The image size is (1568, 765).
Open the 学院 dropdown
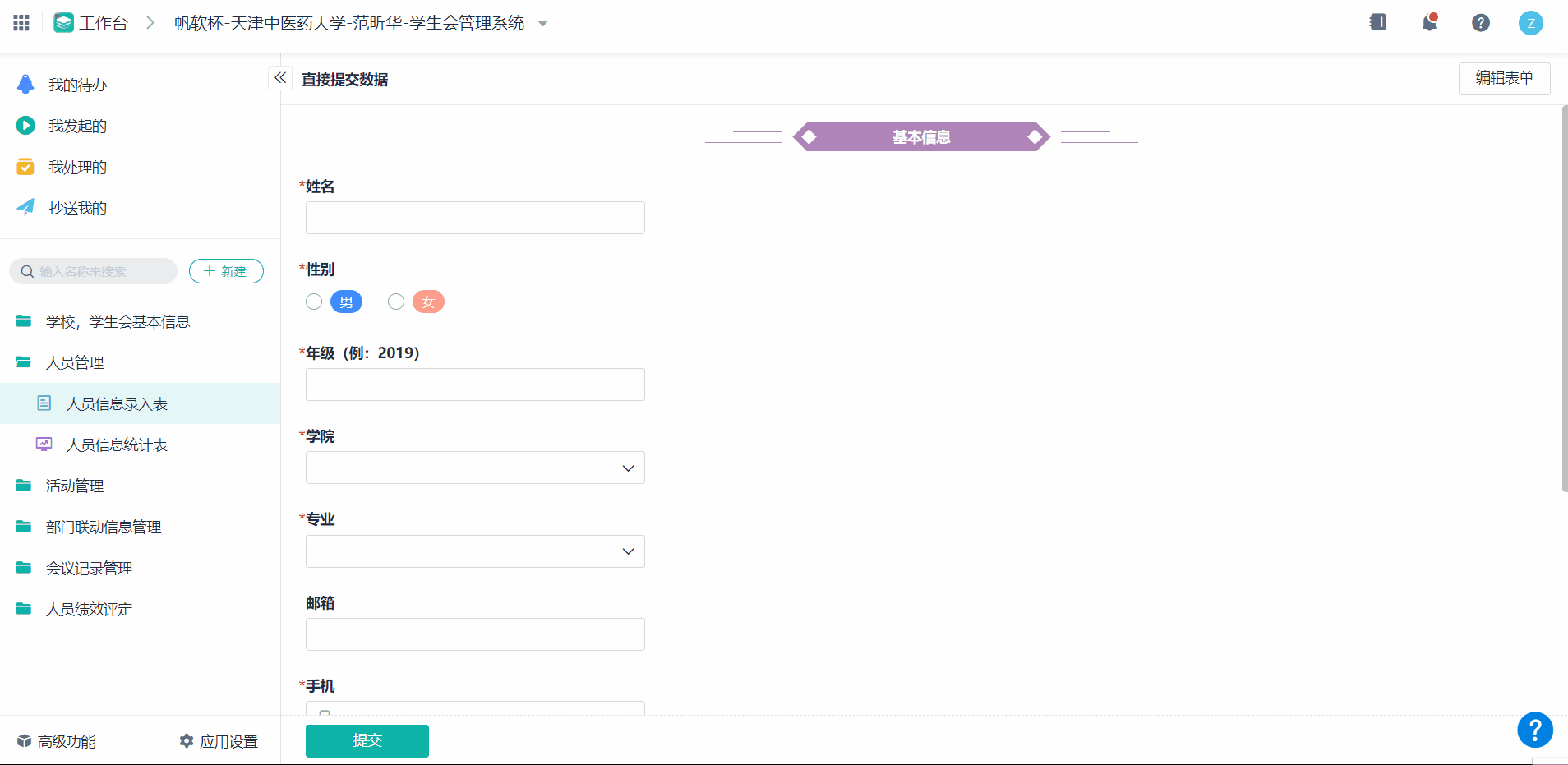click(x=475, y=468)
